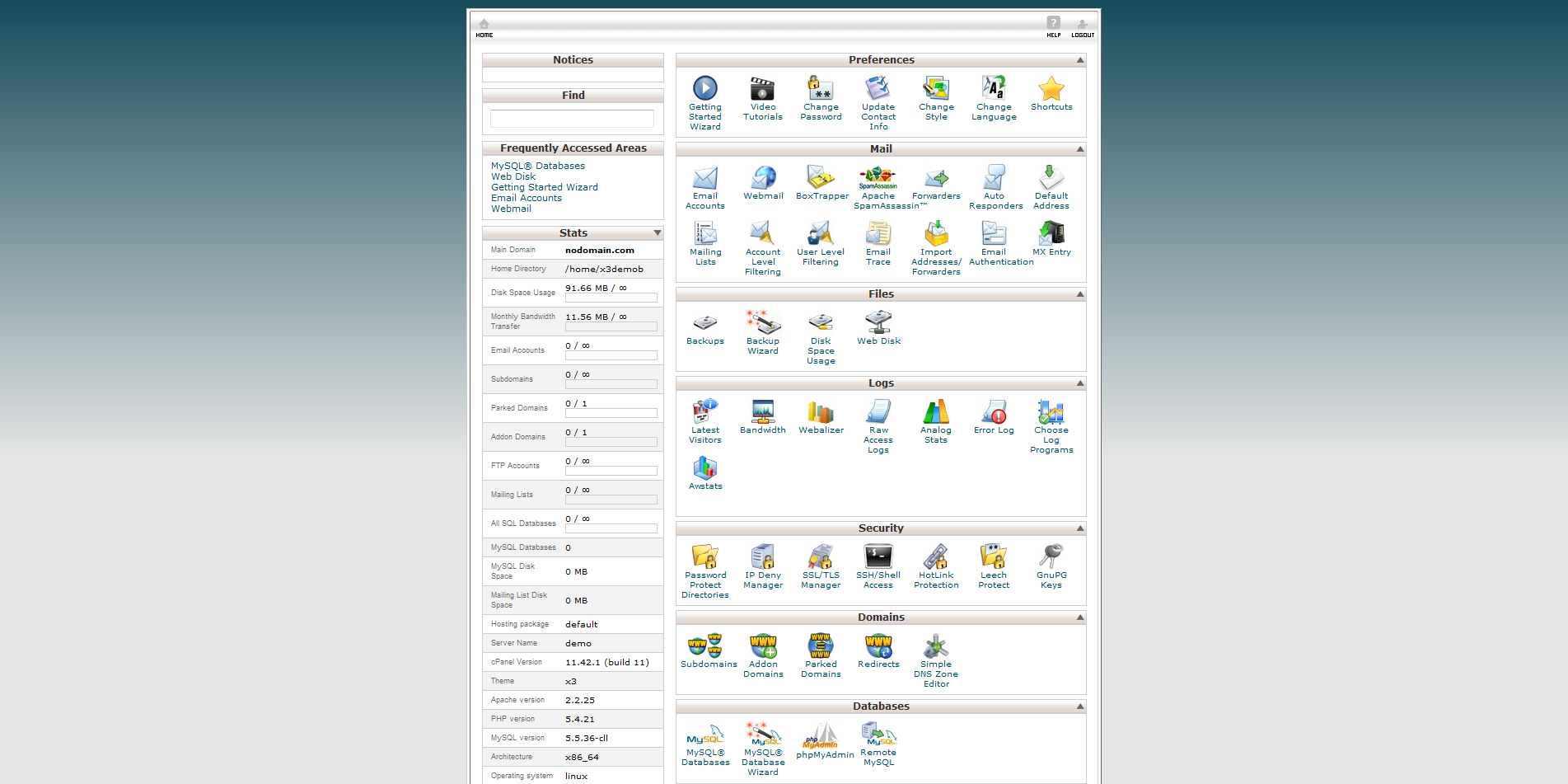1568x784 pixels.
Task: Open Web Disk frequently accessed link
Action: pos(513,176)
